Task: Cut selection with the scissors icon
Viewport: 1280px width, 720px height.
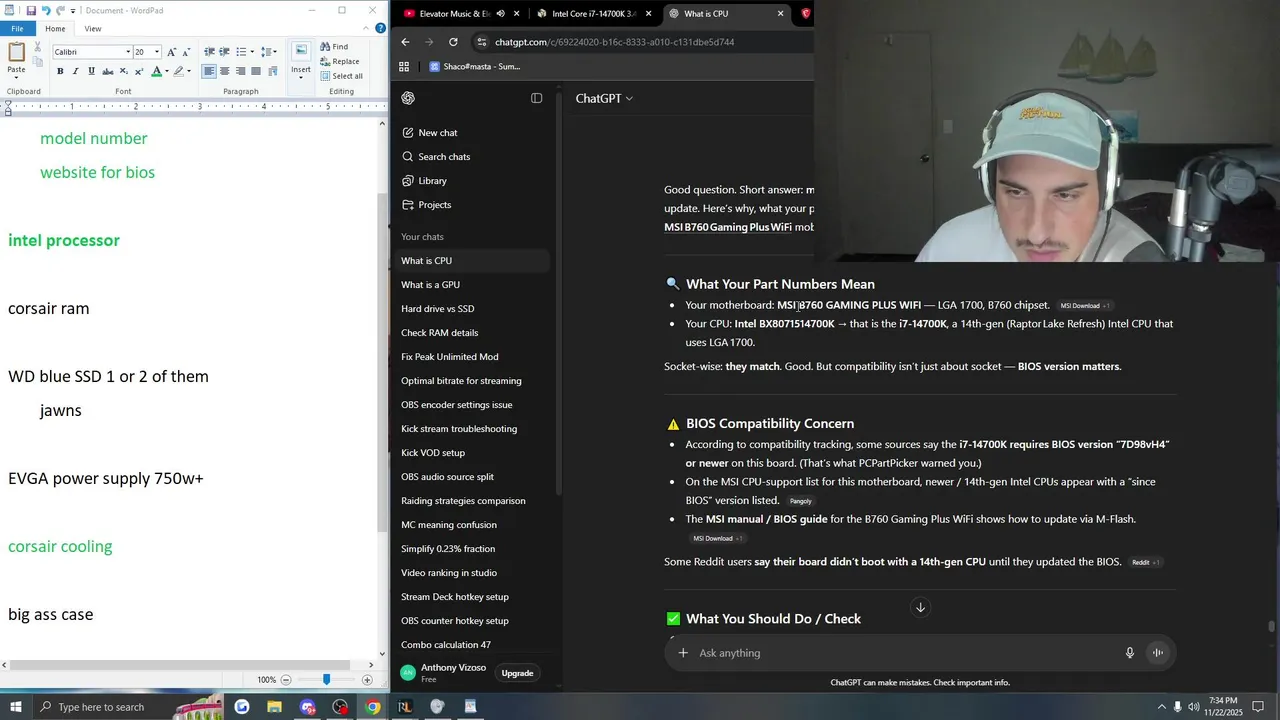Action: tap(39, 46)
